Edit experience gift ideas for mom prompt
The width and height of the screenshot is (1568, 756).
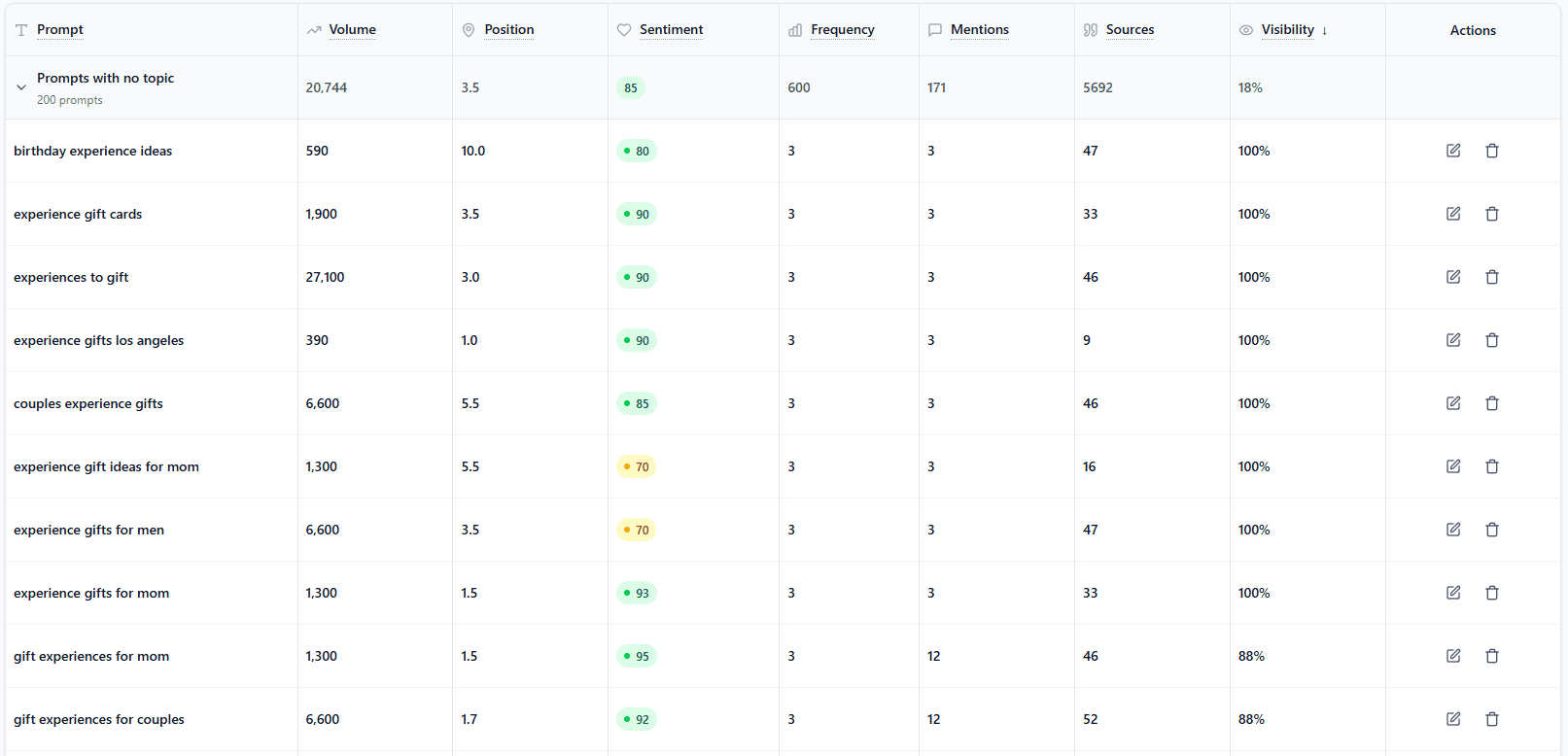pyautogui.click(x=1453, y=466)
